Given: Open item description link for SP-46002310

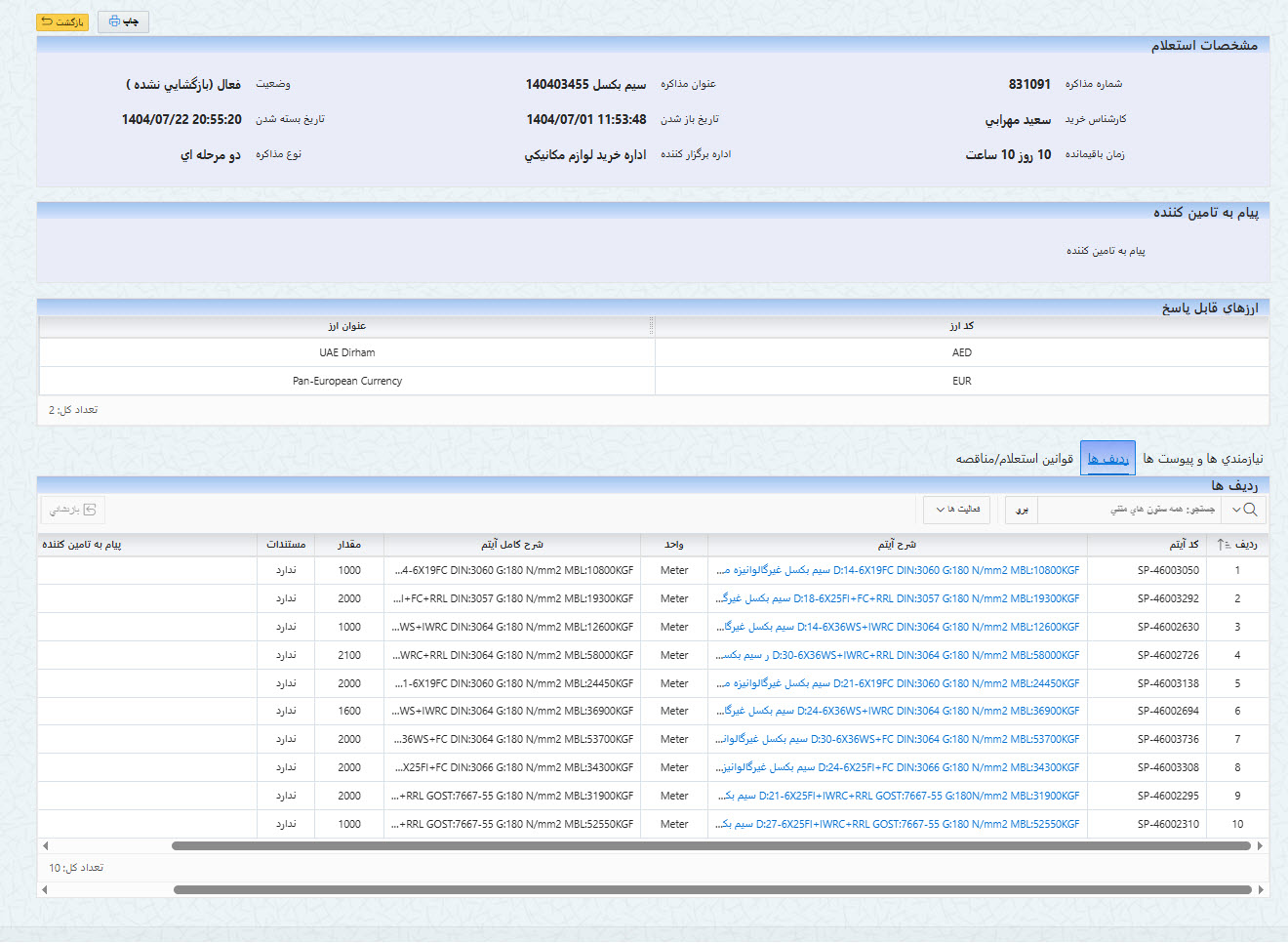Looking at the screenshot, I should [898, 825].
